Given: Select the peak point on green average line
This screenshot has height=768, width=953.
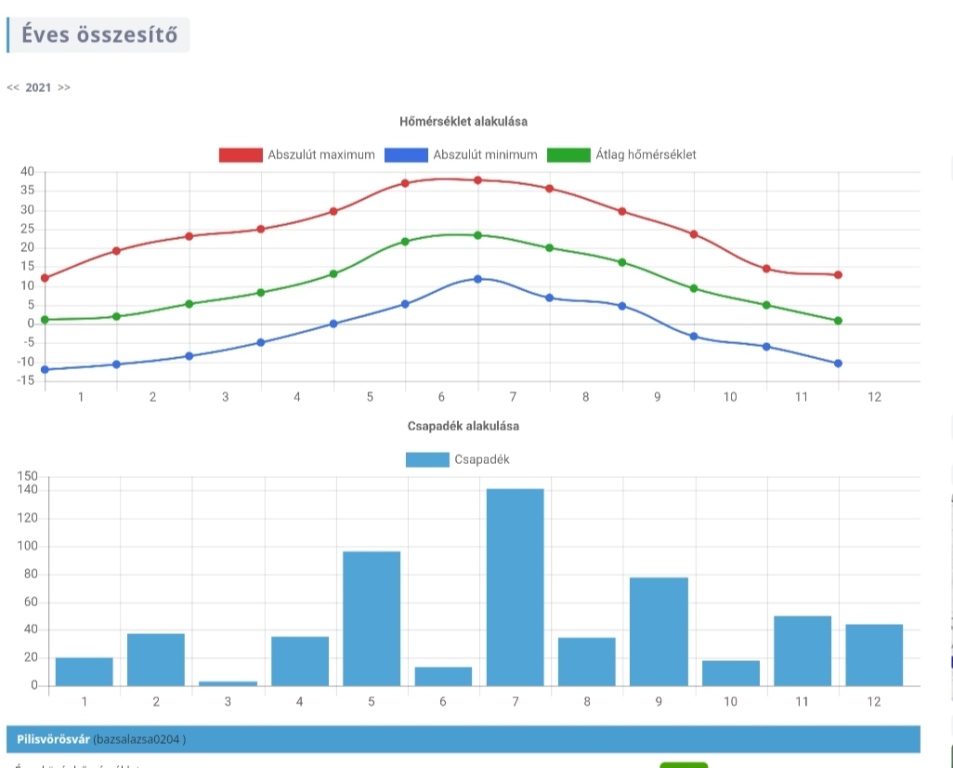Looking at the screenshot, I should tap(478, 235).
